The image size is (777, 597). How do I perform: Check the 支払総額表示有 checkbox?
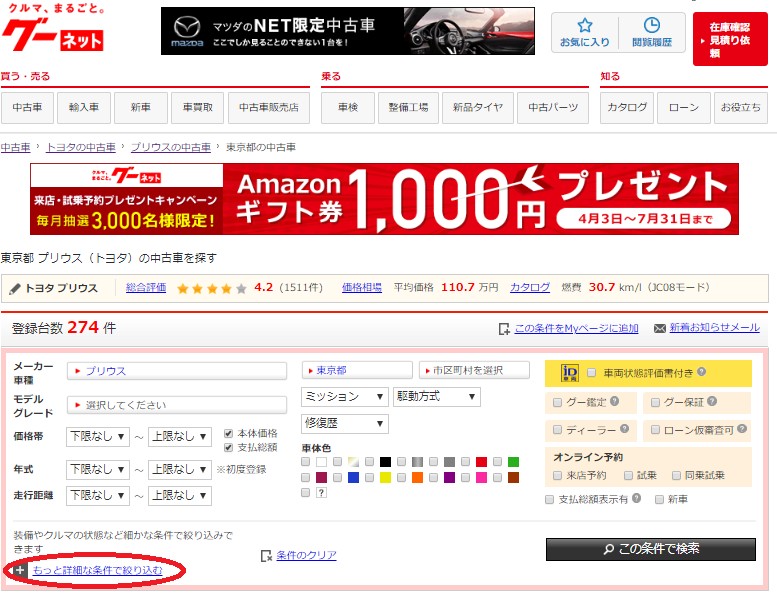tap(549, 499)
